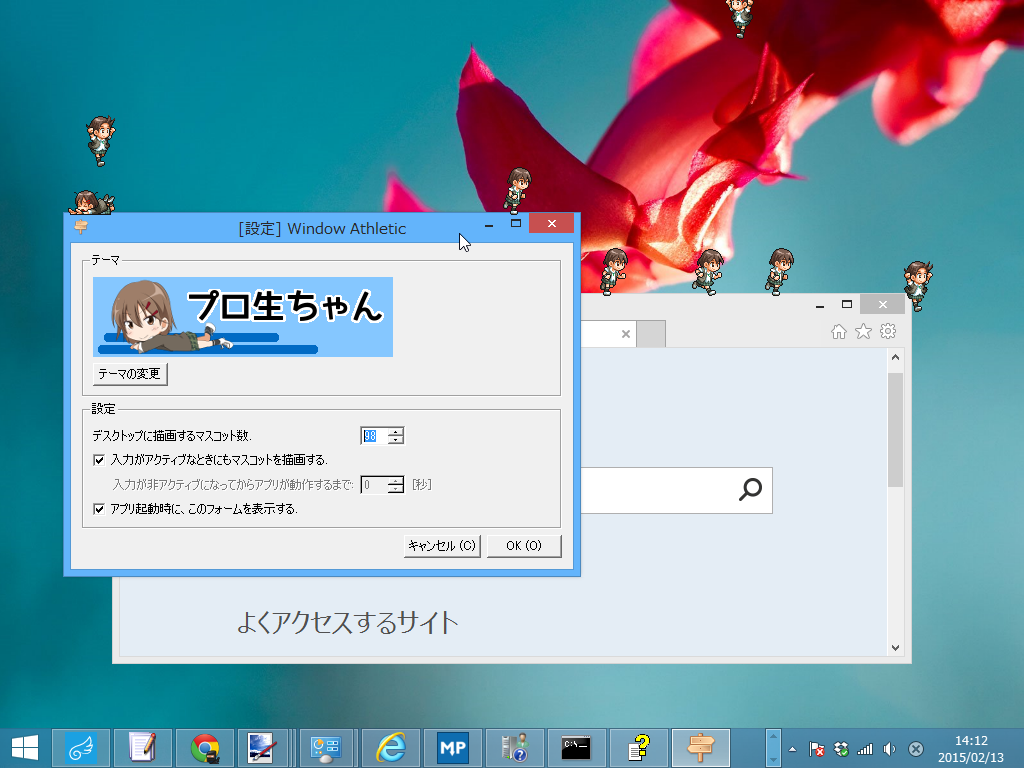Screen dimensions: 1024x768
Task: Click the テーマの変更 button
Action: tap(130, 374)
